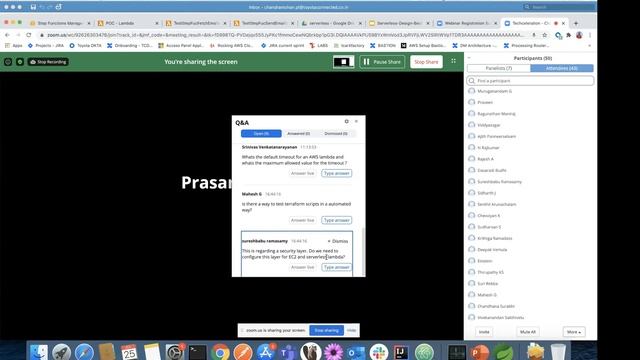Click the meeting info icon left of green shield

tap(8, 62)
